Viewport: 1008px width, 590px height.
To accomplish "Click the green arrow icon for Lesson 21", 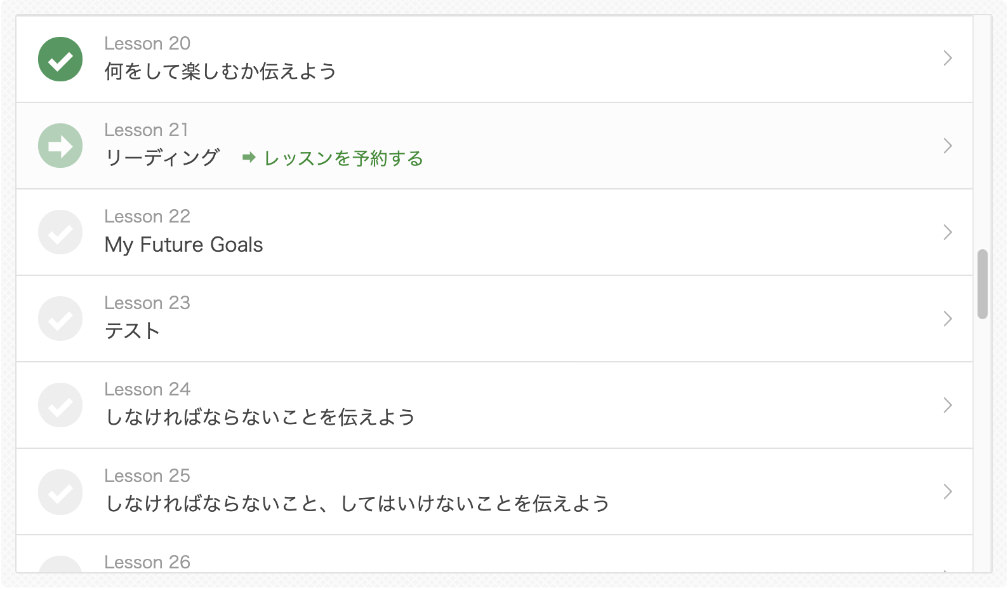I will click(60, 146).
